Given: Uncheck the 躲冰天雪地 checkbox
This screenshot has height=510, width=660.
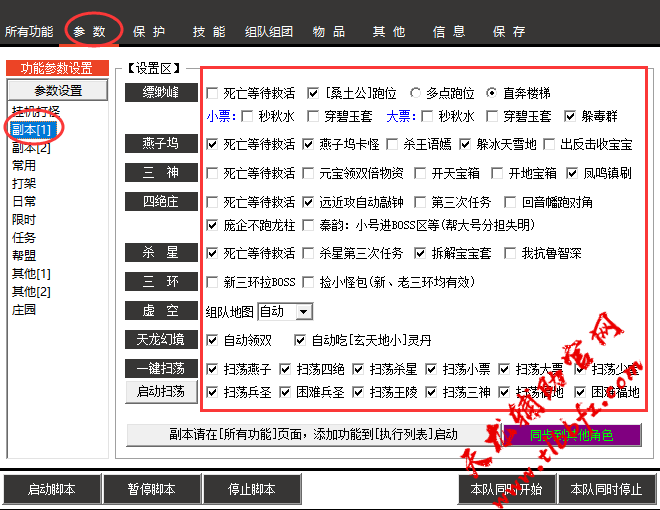Looking at the screenshot, I should pyautogui.click(x=465, y=145).
